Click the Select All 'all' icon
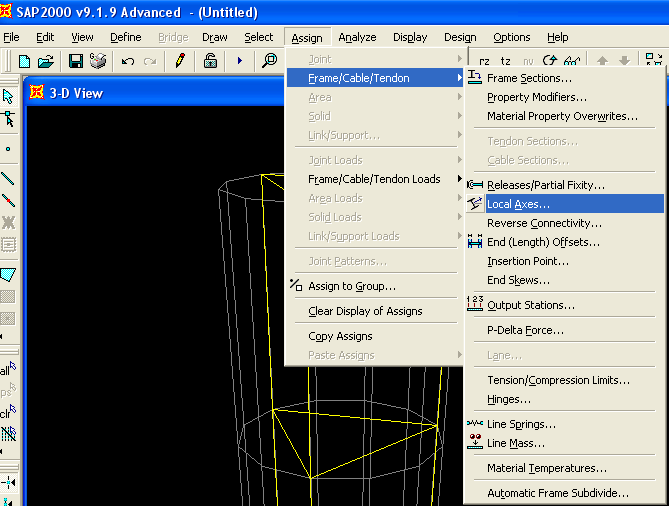The width and height of the screenshot is (669, 506). click(8, 369)
